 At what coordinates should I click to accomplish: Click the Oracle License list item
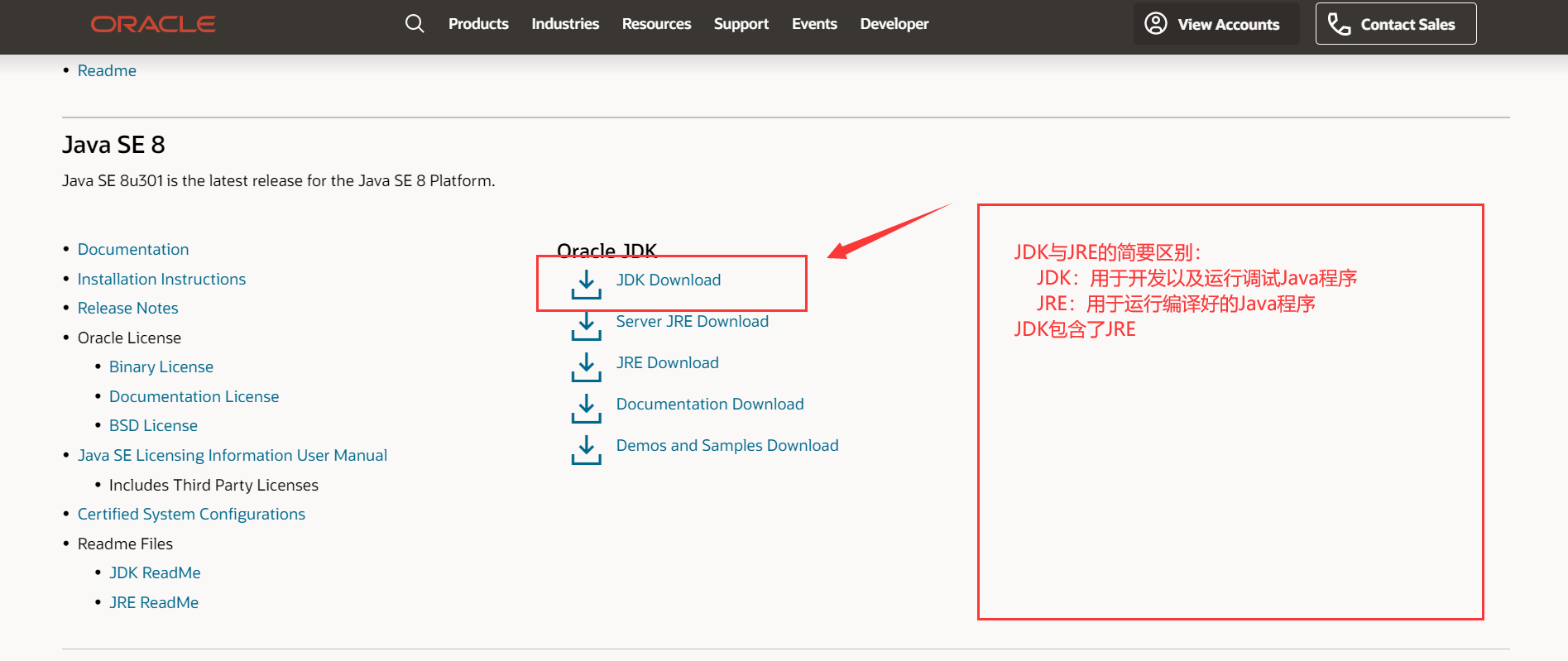click(129, 338)
